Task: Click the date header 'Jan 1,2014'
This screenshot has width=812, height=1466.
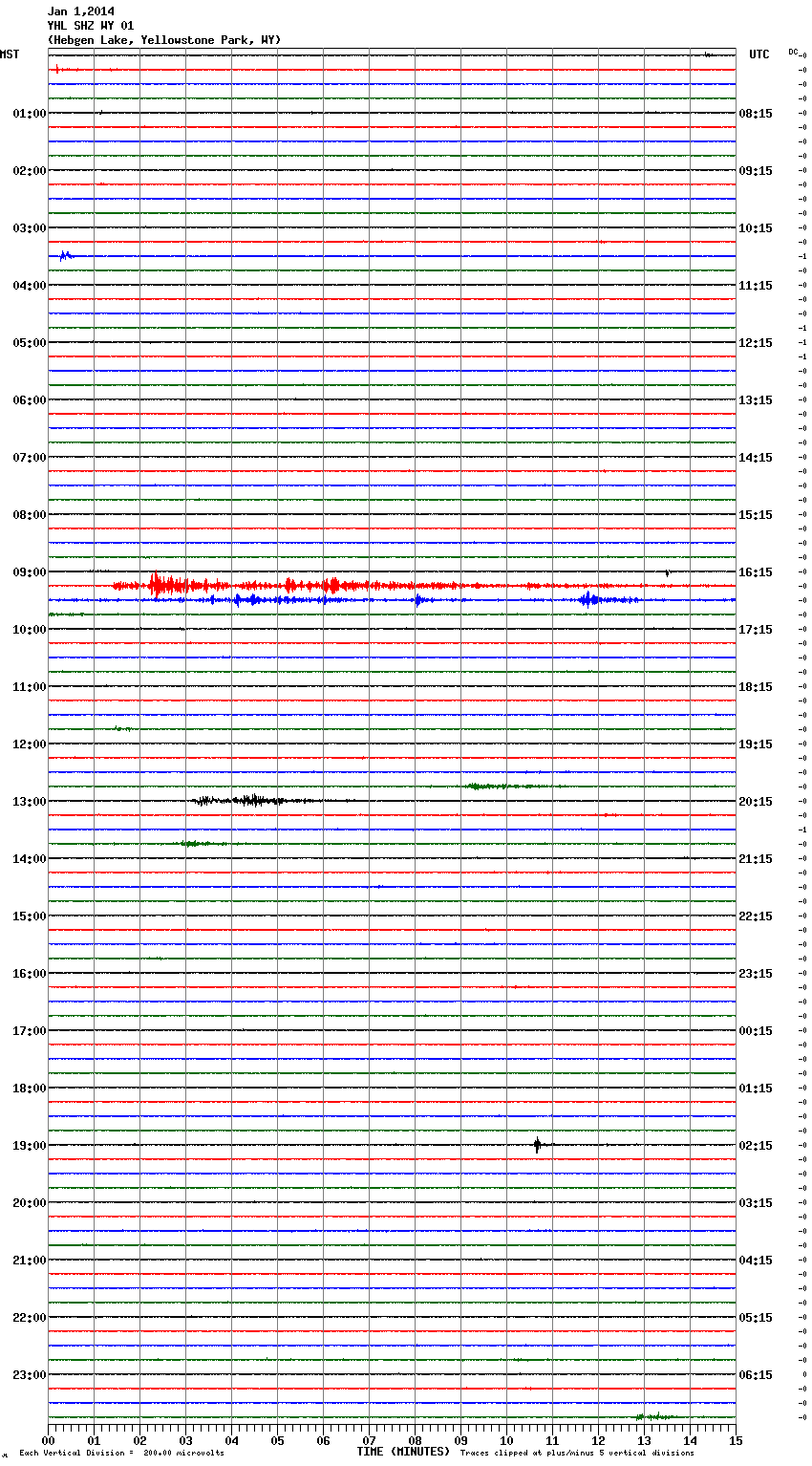Action: pyautogui.click(x=81, y=11)
